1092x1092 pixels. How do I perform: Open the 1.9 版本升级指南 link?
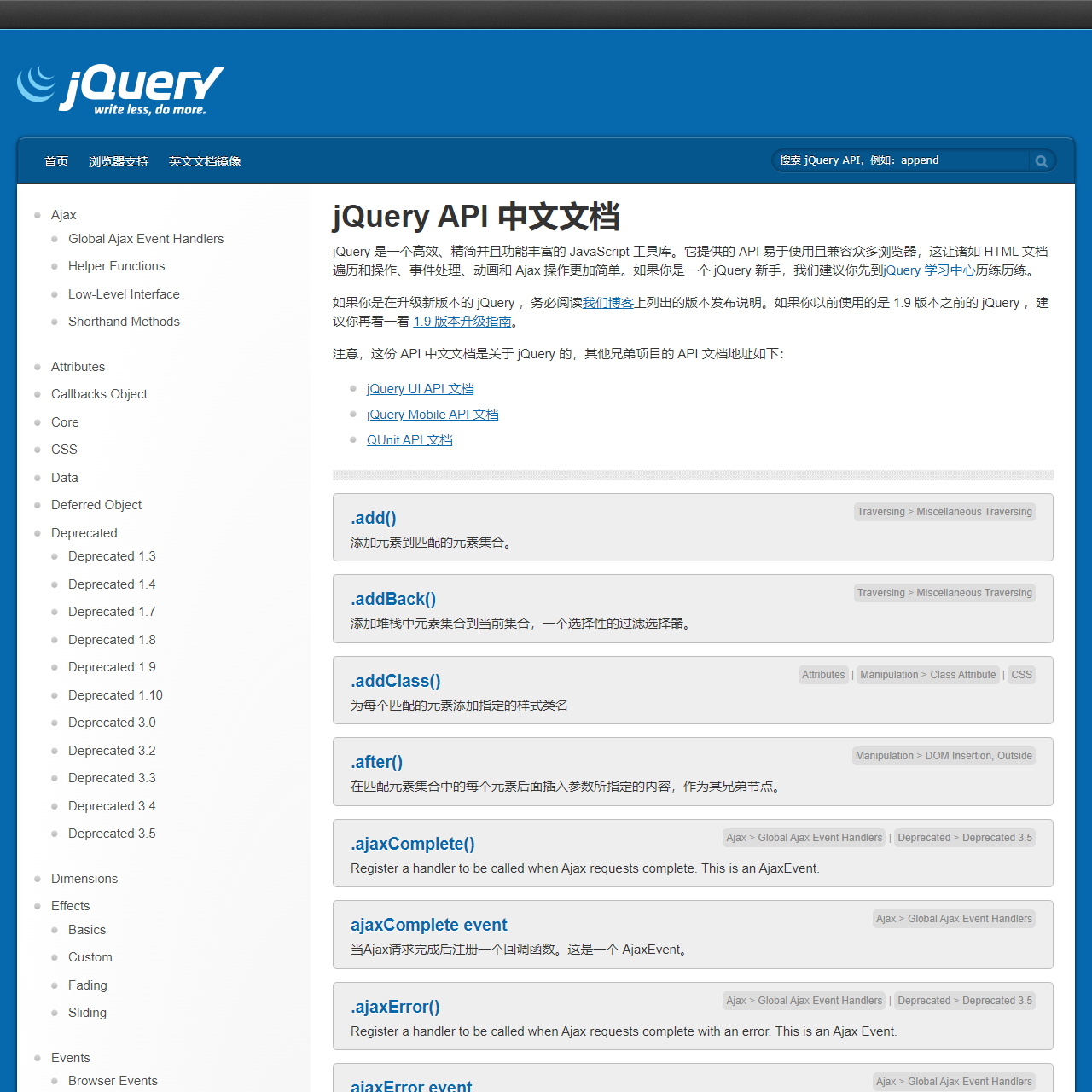tap(462, 322)
